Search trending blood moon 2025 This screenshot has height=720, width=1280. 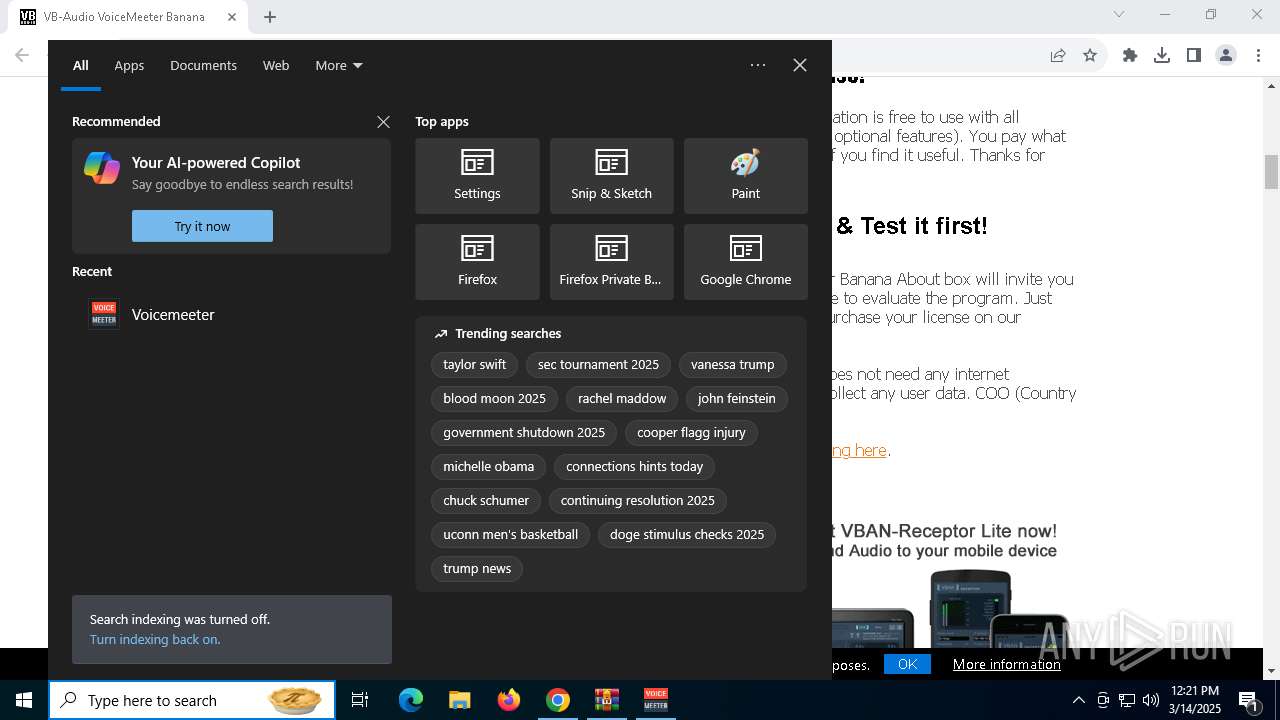pyautogui.click(x=494, y=398)
